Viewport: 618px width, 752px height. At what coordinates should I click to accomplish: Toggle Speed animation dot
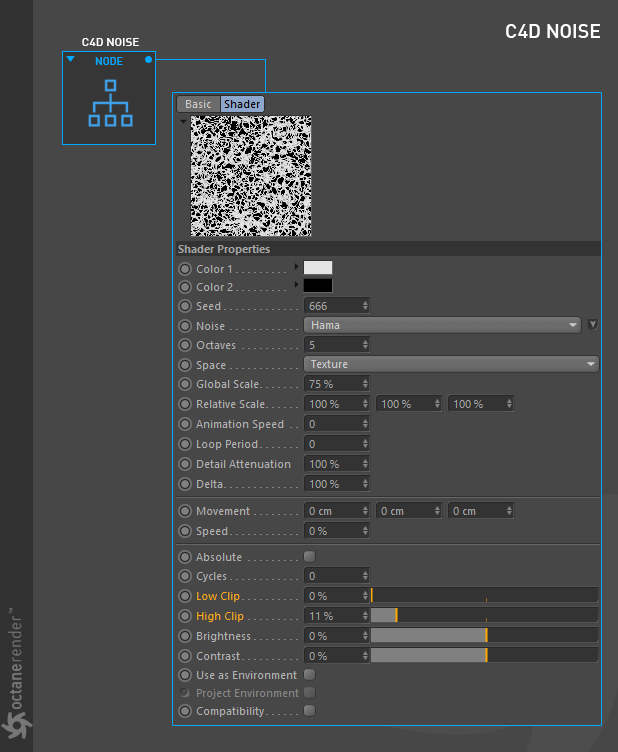pos(185,531)
